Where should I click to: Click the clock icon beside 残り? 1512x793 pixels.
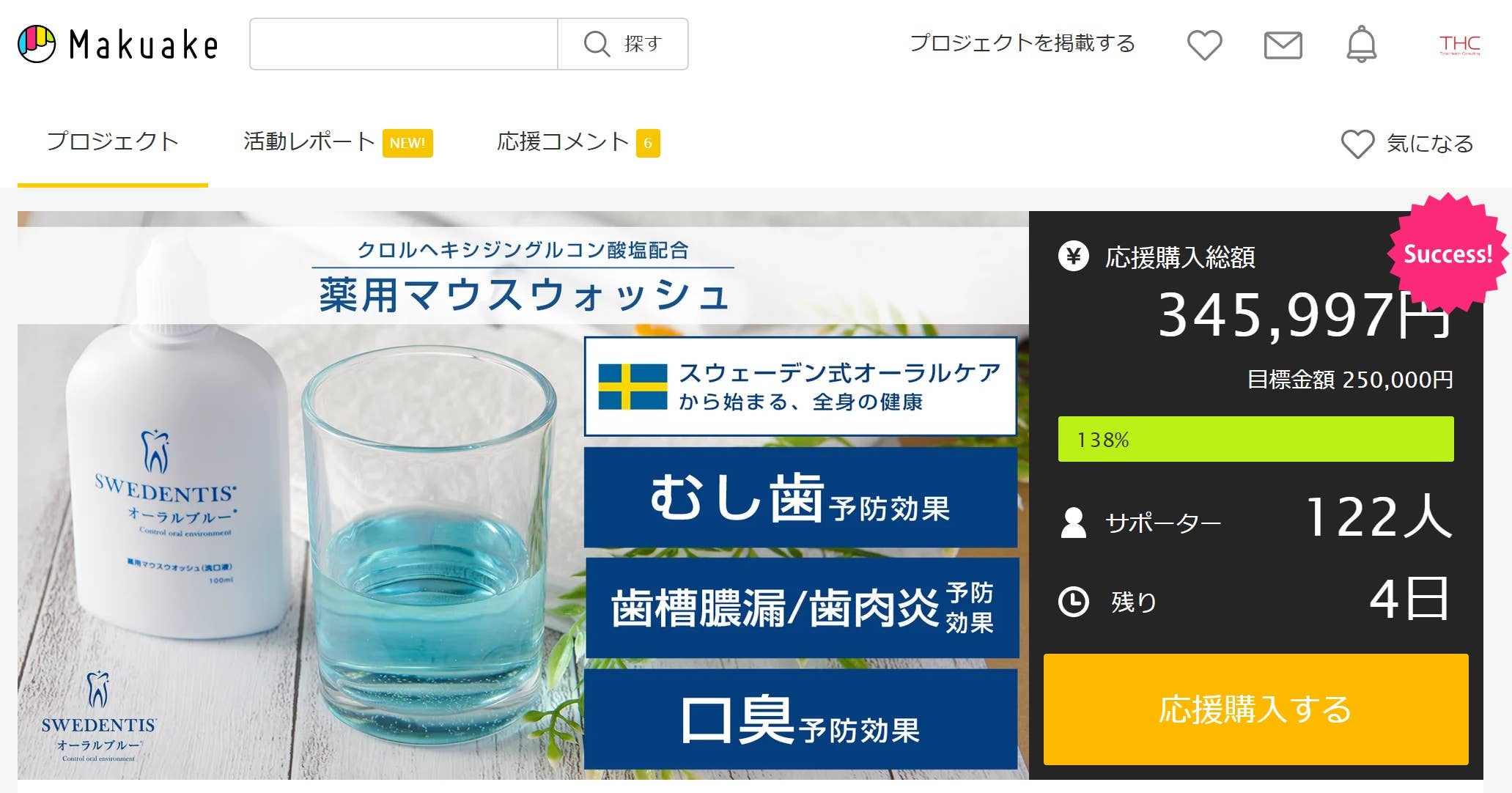1074,602
